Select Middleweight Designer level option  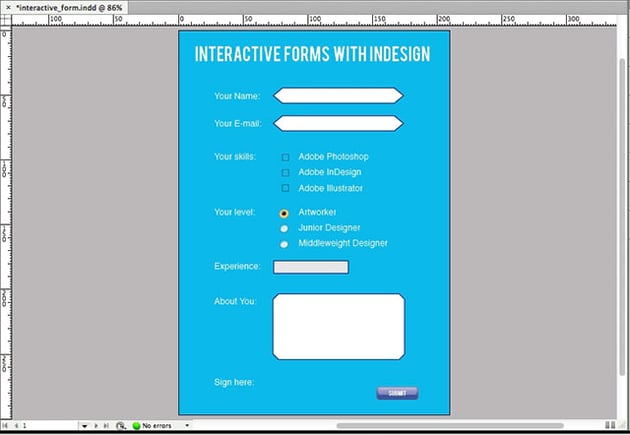coord(284,244)
